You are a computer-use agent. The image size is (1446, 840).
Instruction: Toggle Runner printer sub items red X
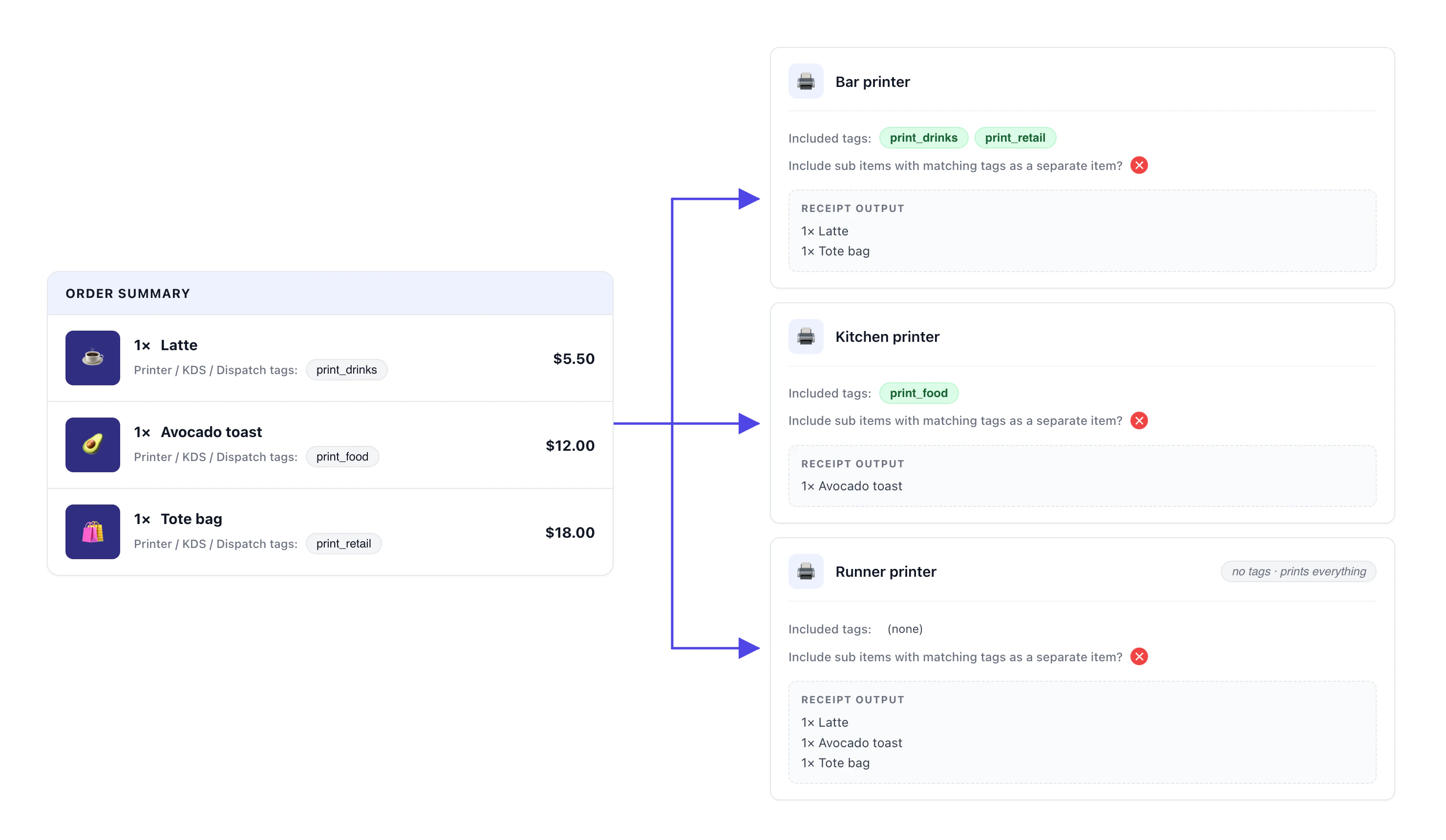pyautogui.click(x=1139, y=656)
